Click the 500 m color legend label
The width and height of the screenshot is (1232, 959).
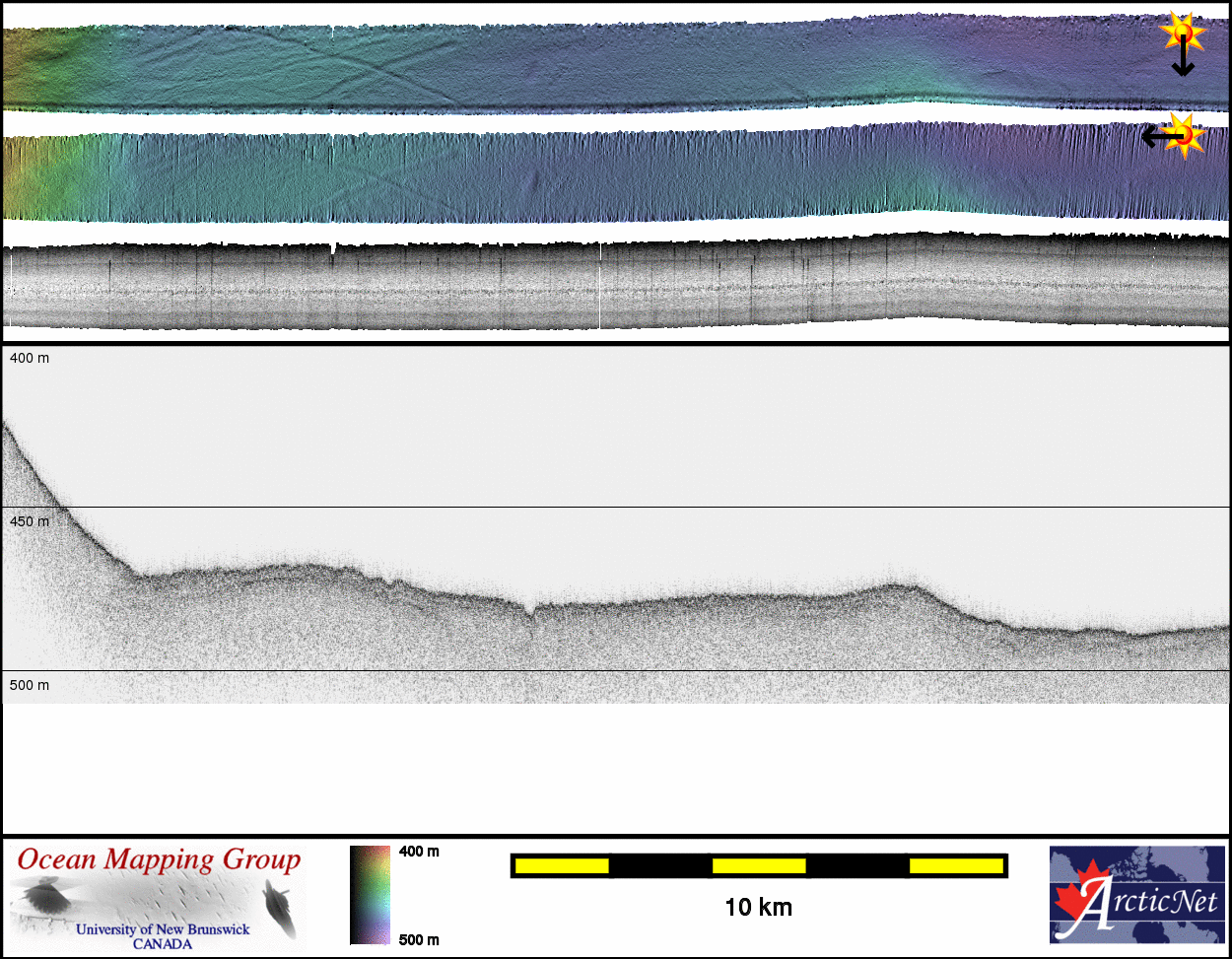[x=419, y=939]
